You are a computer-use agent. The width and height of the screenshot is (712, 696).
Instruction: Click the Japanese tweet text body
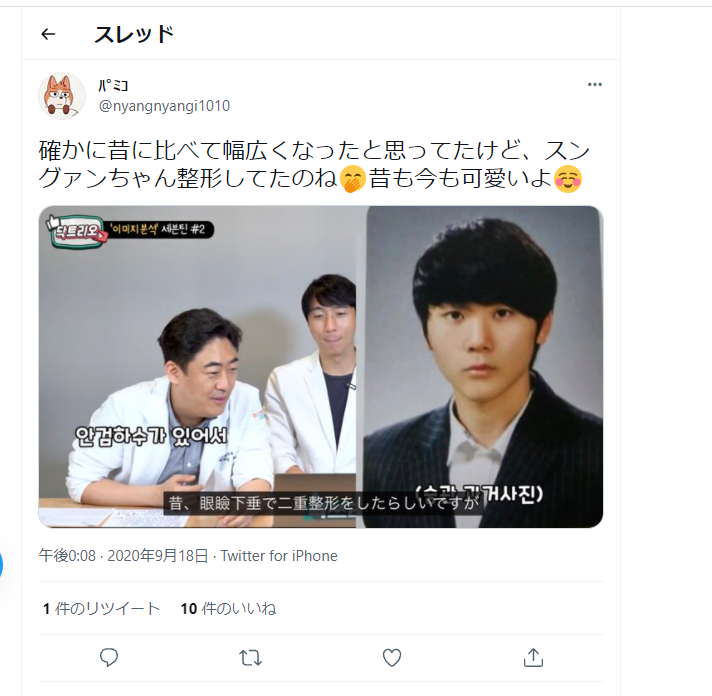point(314,164)
